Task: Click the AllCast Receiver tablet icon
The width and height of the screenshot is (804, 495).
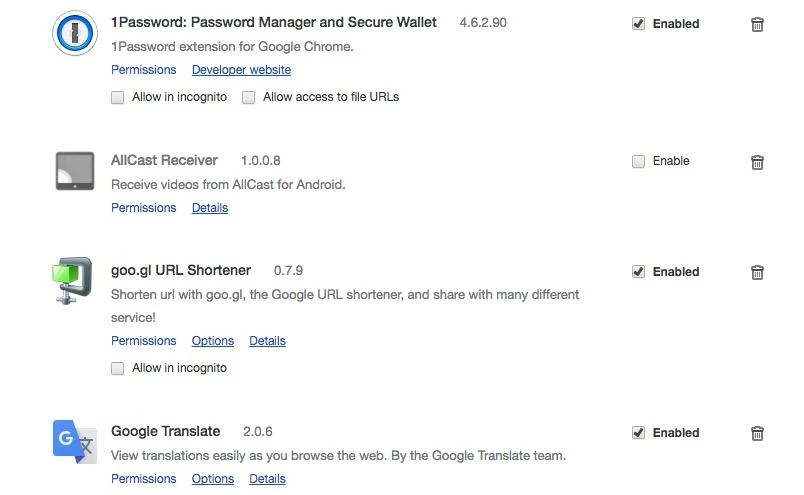Action: (74, 171)
